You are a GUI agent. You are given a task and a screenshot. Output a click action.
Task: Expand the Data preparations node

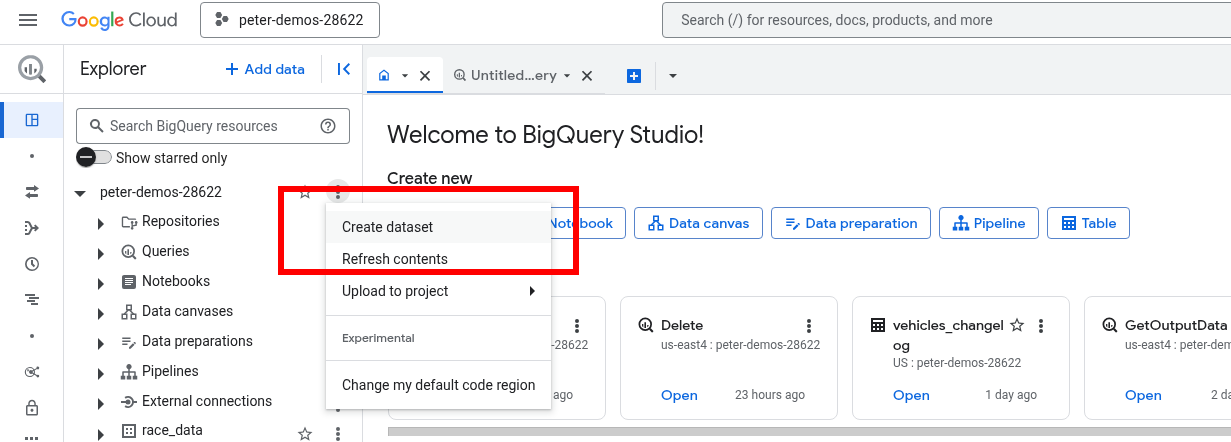click(101, 342)
